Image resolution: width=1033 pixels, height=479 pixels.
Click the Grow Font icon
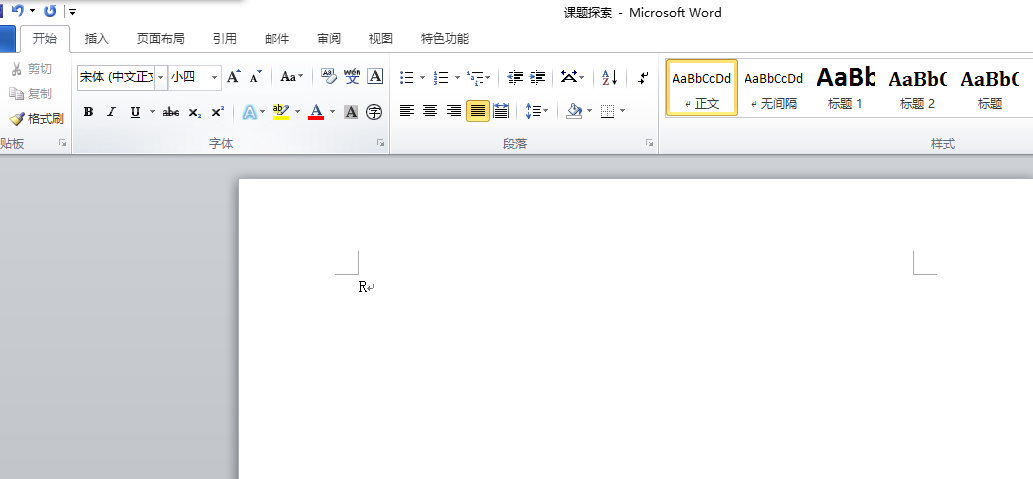click(234, 77)
